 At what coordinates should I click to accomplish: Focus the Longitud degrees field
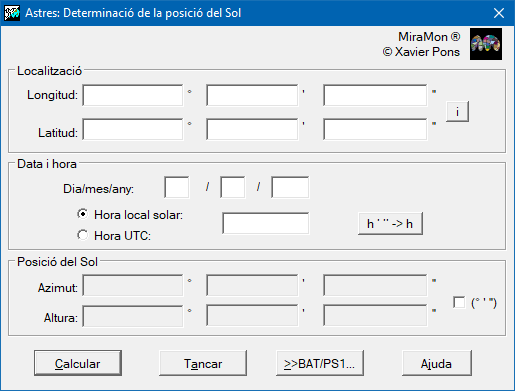click(133, 95)
